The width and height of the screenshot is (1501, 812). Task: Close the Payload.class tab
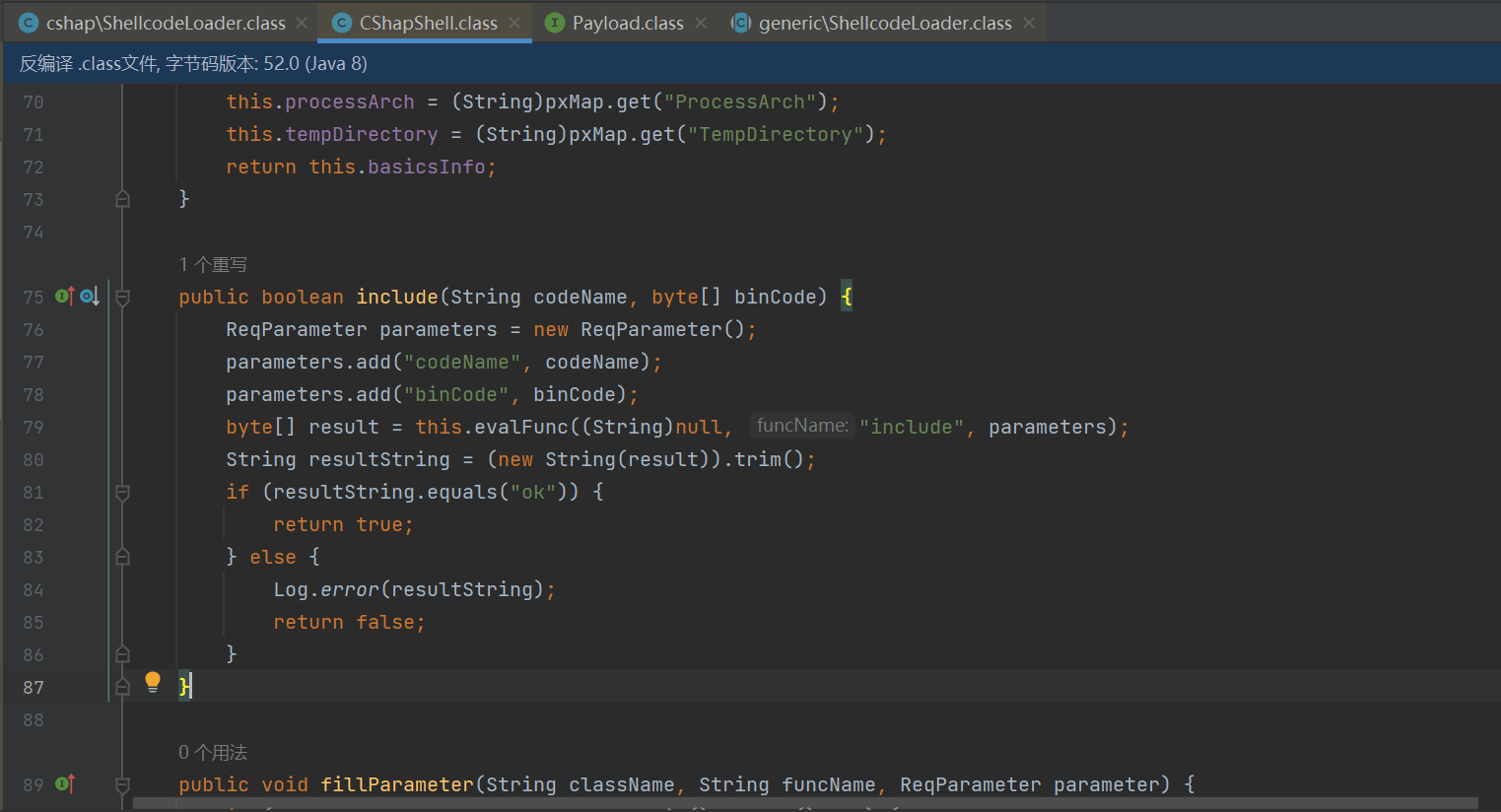point(701,23)
